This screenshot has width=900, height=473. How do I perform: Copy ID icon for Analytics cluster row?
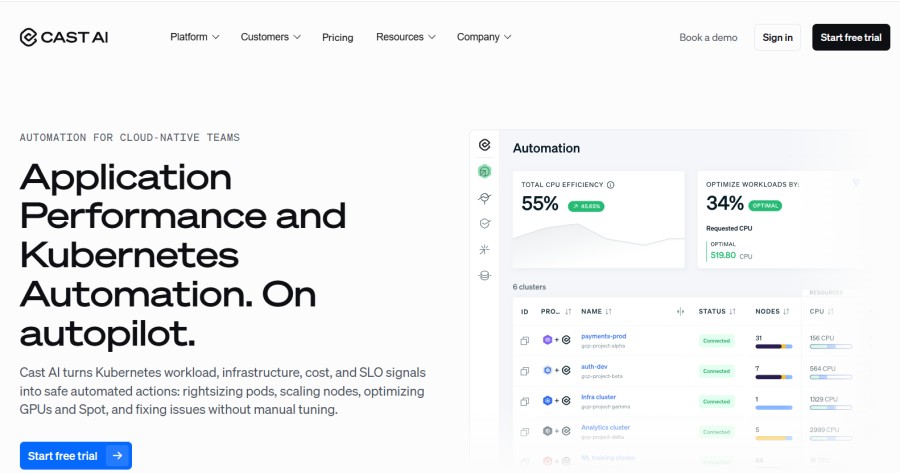click(525, 432)
